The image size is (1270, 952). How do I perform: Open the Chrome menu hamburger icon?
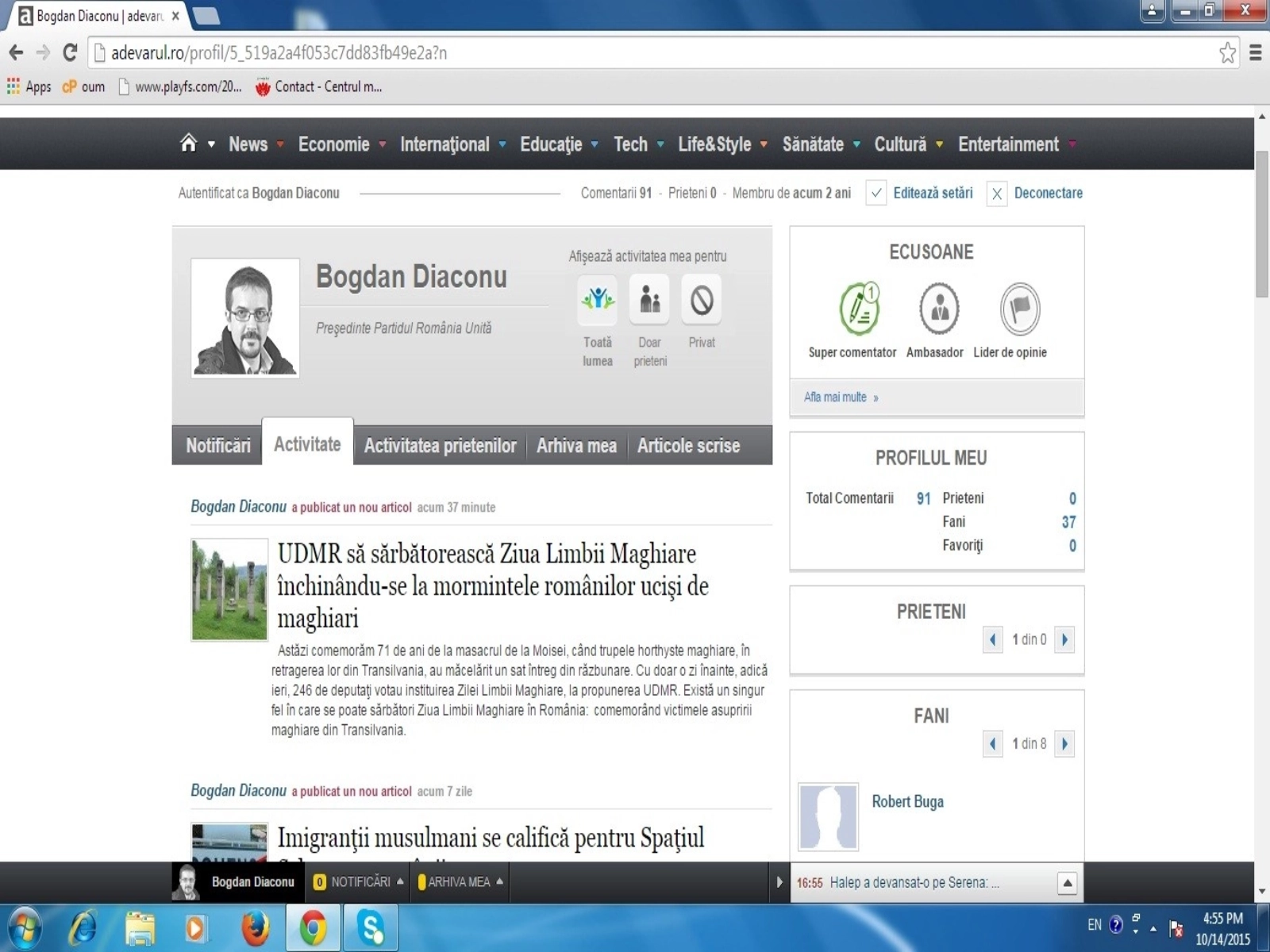click(1256, 53)
